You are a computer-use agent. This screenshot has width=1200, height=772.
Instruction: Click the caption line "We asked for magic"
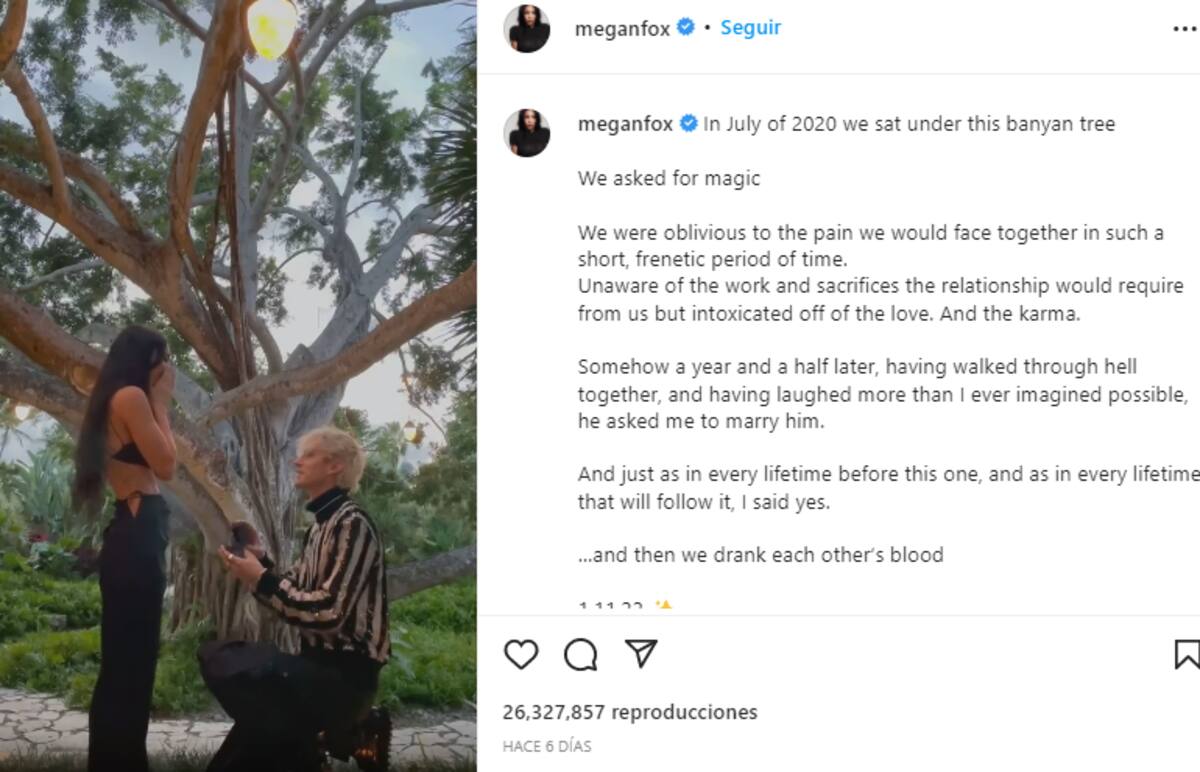(669, 178)
